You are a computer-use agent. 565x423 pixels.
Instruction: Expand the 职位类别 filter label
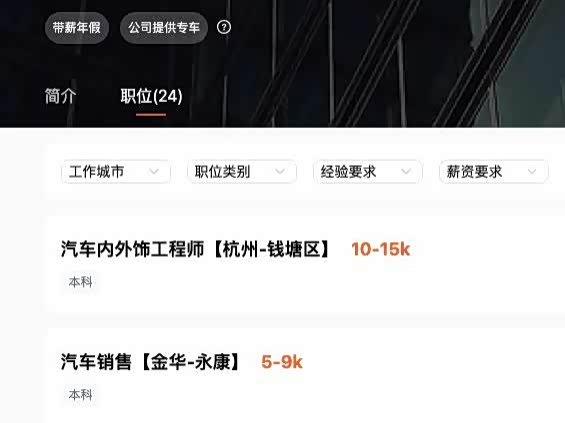[222, 172]
